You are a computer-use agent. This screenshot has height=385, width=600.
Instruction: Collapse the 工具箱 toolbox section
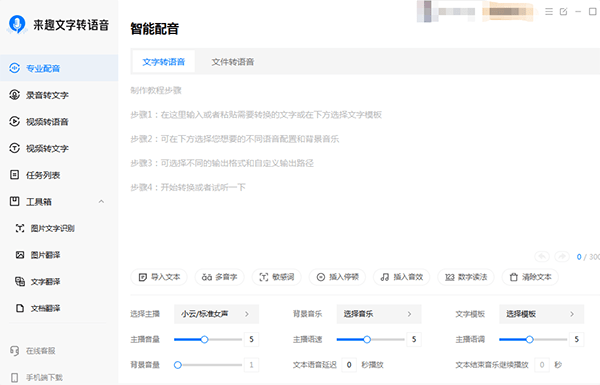pos(101,202)
